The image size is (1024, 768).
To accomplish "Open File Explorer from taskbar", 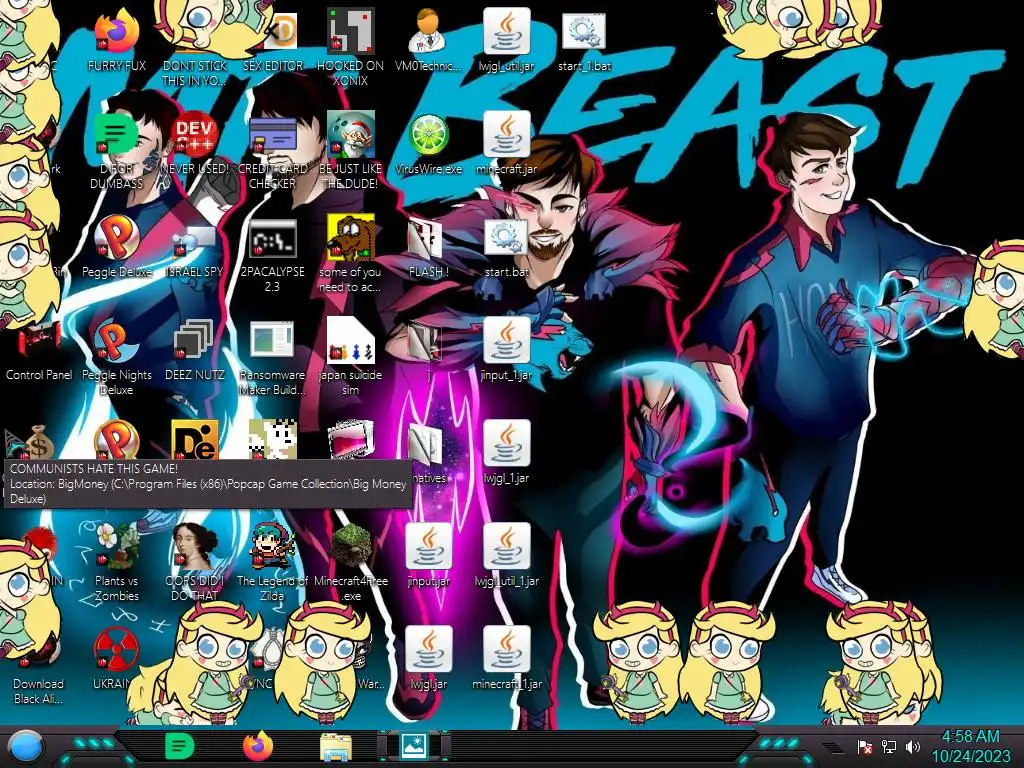I will (336, 746).
